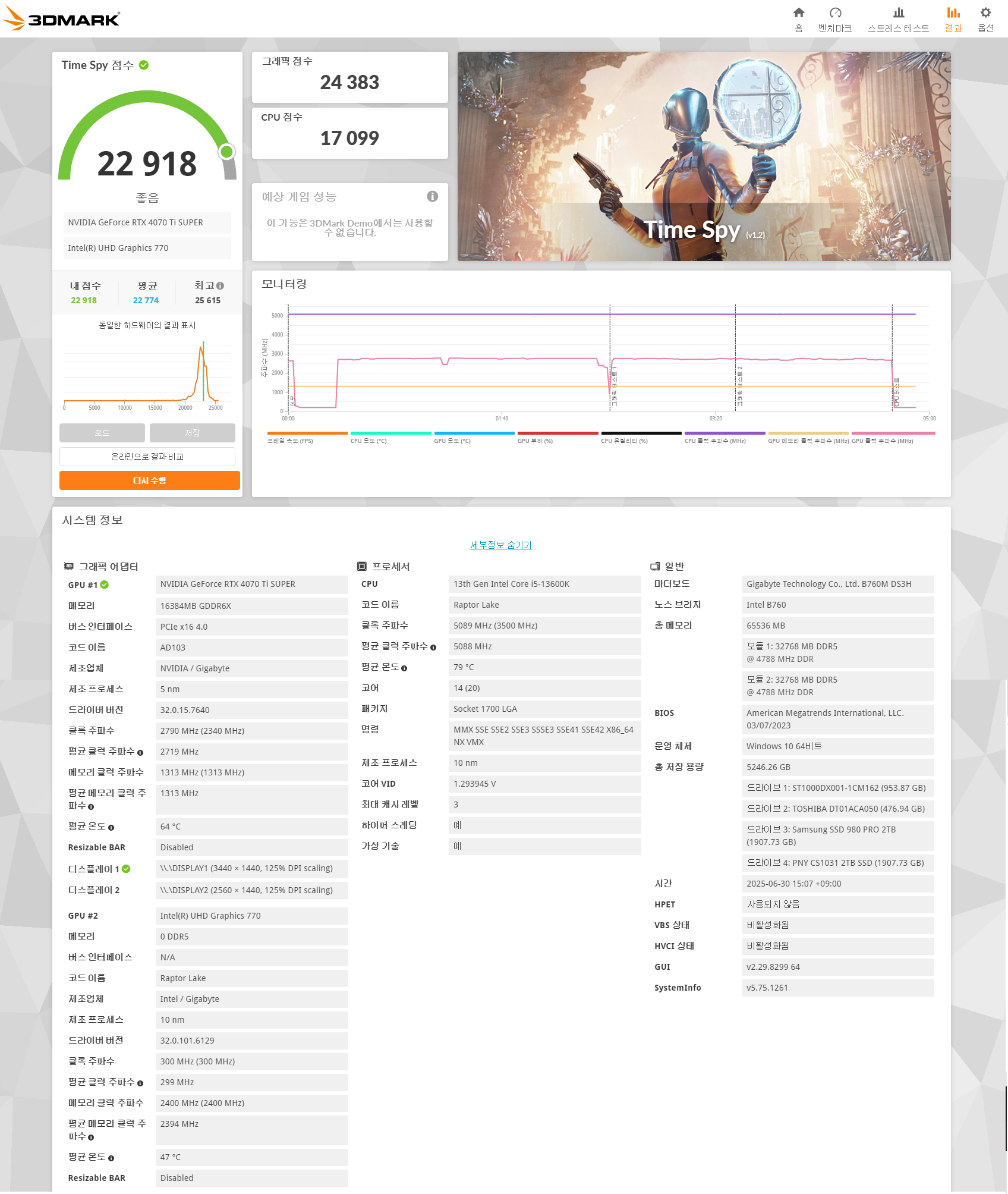This screenshot has width=1008, height=1194.
Task: Click the orange run again button
Action: 149,480
